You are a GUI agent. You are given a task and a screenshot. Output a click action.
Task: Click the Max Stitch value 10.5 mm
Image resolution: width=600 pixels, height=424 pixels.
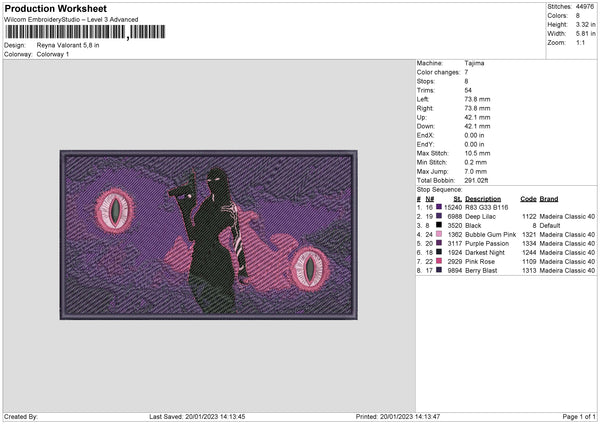coord(477,153)
